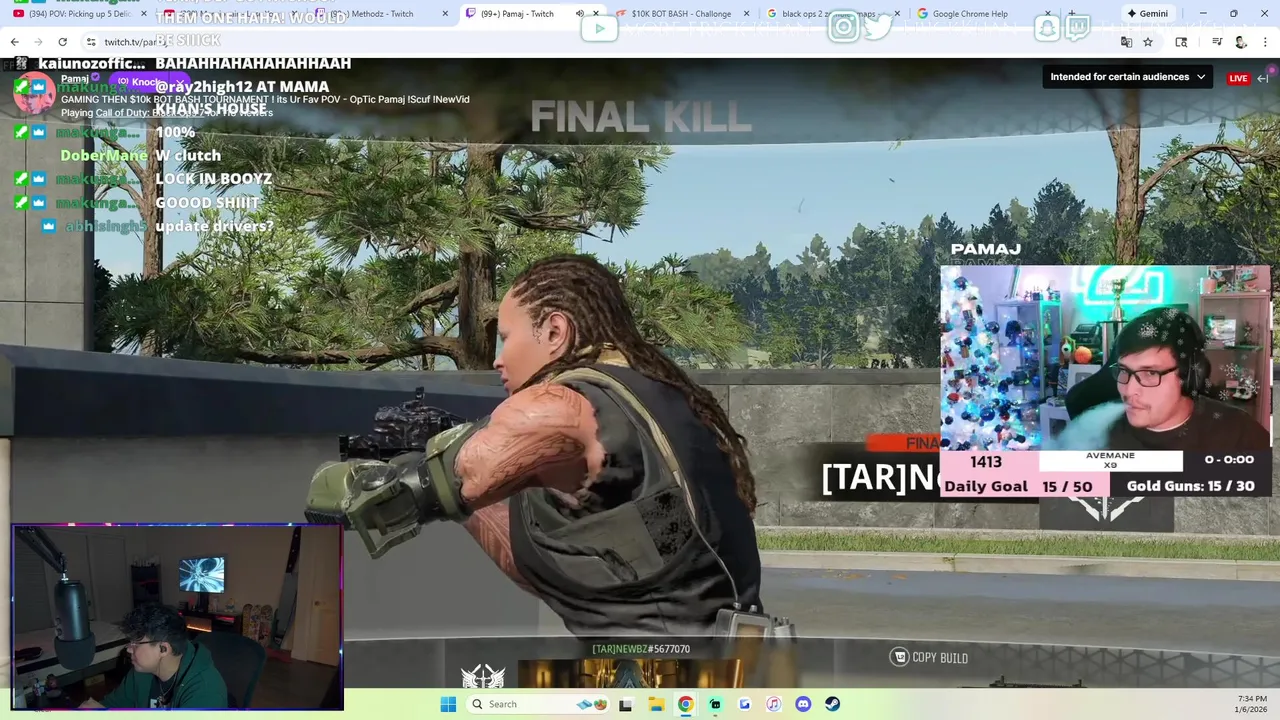Open the Pamaj channel name link
Viewport: 1280px width, 720px height.
tap(75, 78)
